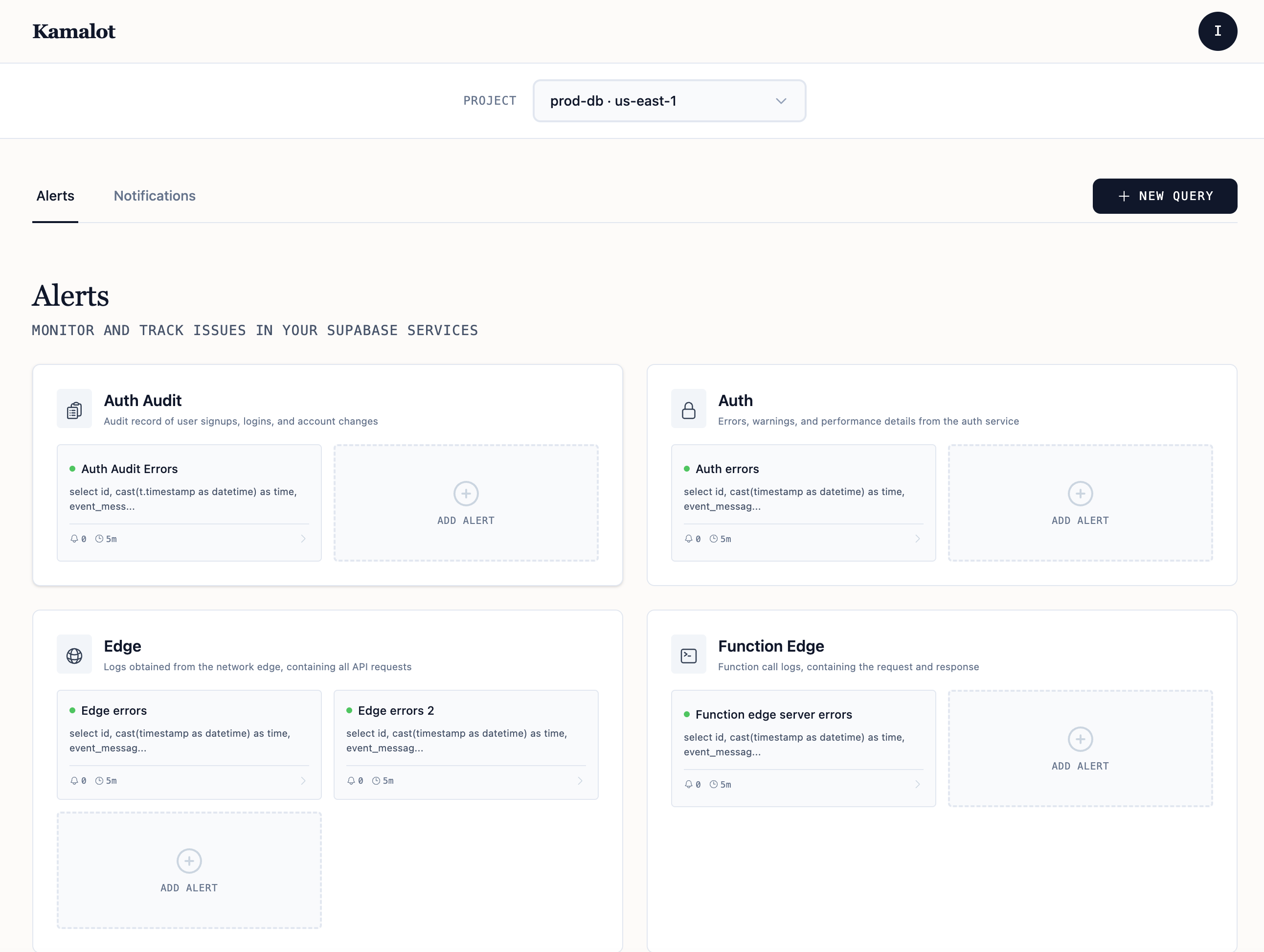This screenshot has height=952, width=1264.
Task: Expand Edge errors alert chevron
Action: [x=303, y=781]
